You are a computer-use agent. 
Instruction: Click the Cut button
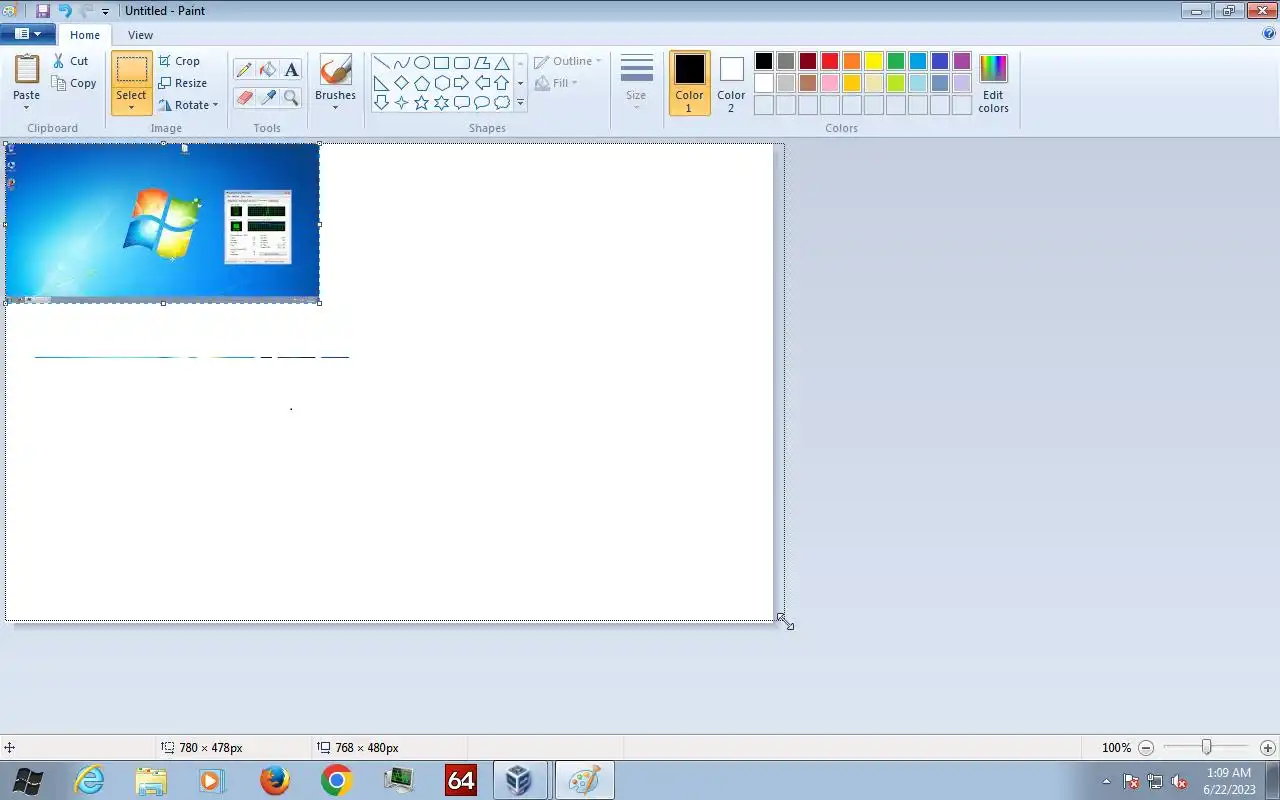pos(71,61)
